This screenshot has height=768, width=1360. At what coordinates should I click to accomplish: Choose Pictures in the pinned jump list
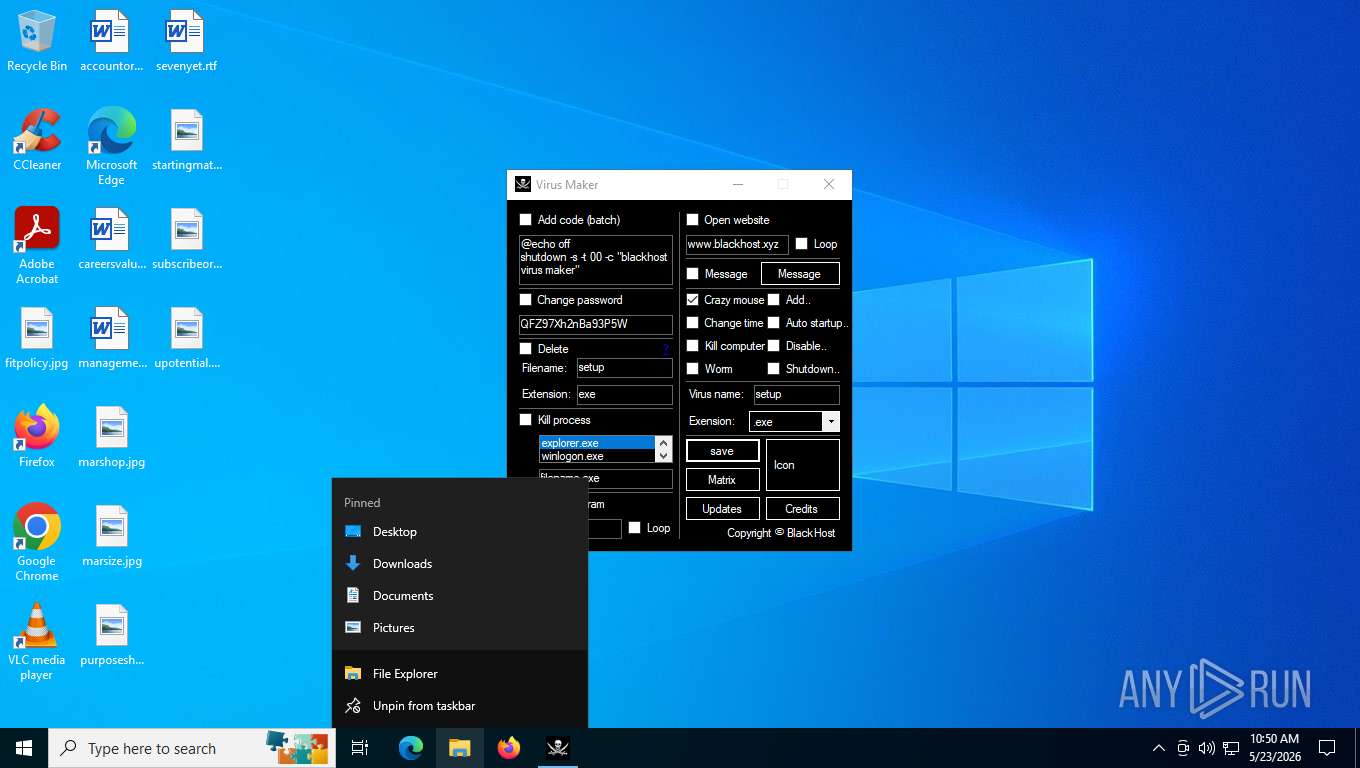pyautogui.click(x=460, y=628)
